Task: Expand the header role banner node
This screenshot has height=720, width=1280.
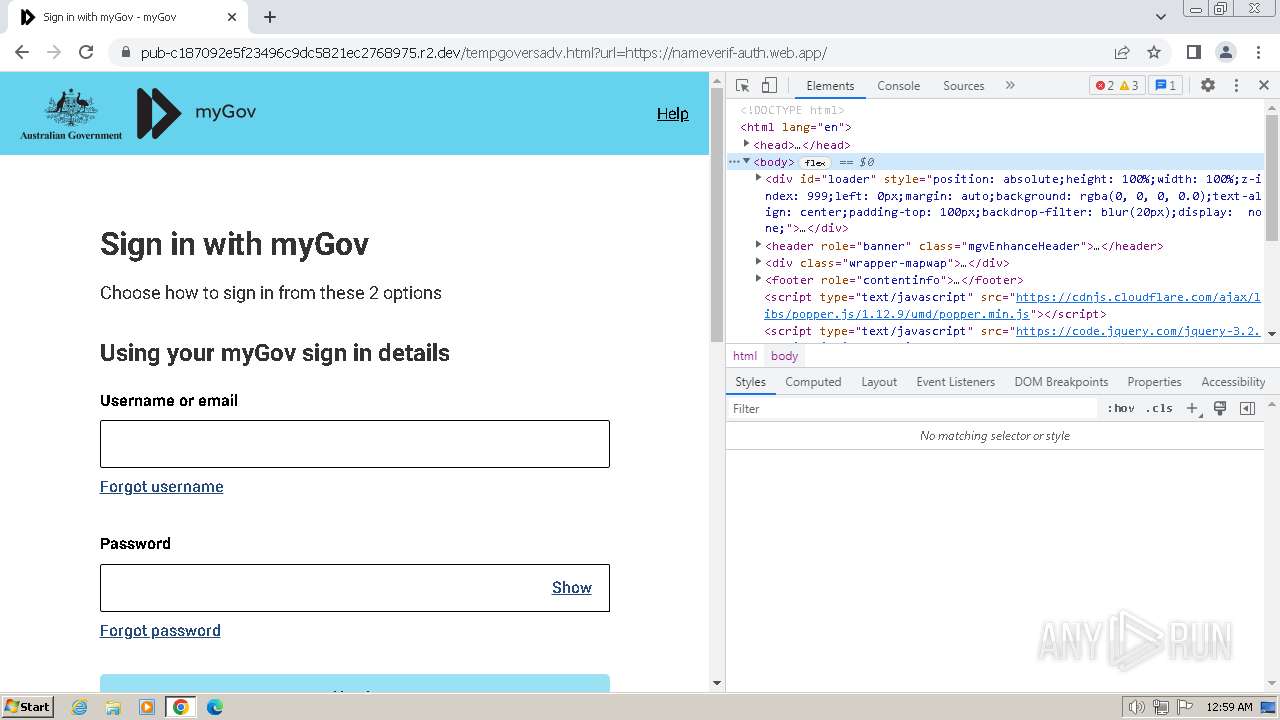Action: pyautogui.click(x=758, y=245)
